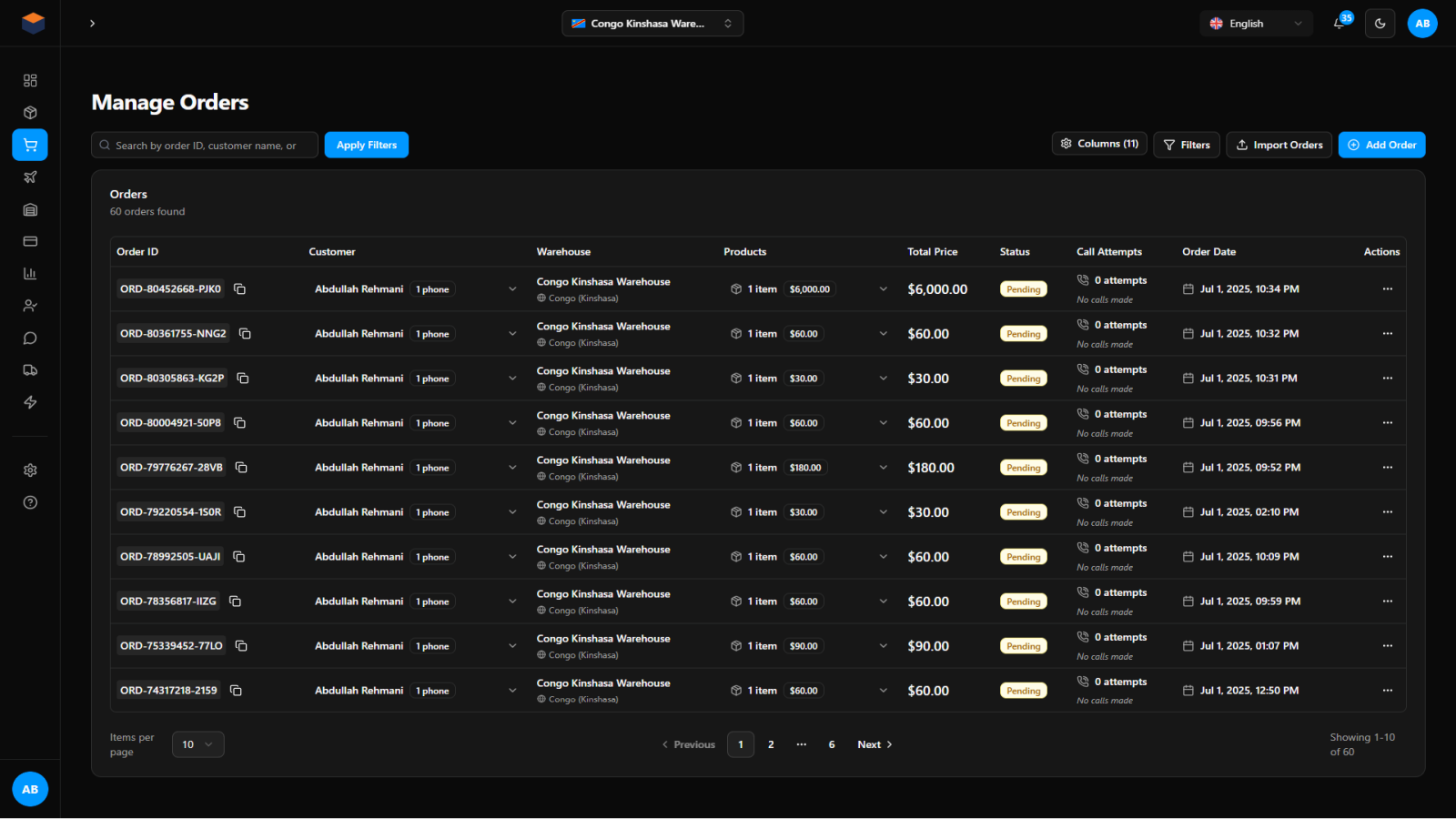Open the Analytics bar-chart sidebar icon
1456x819 pixels.
(30, 272)
